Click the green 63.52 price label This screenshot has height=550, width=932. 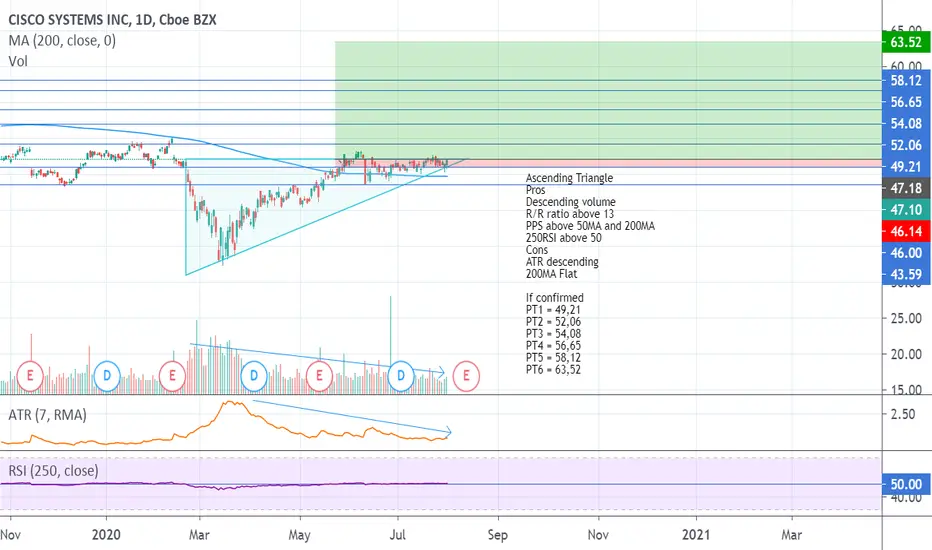tap(906, 42)
